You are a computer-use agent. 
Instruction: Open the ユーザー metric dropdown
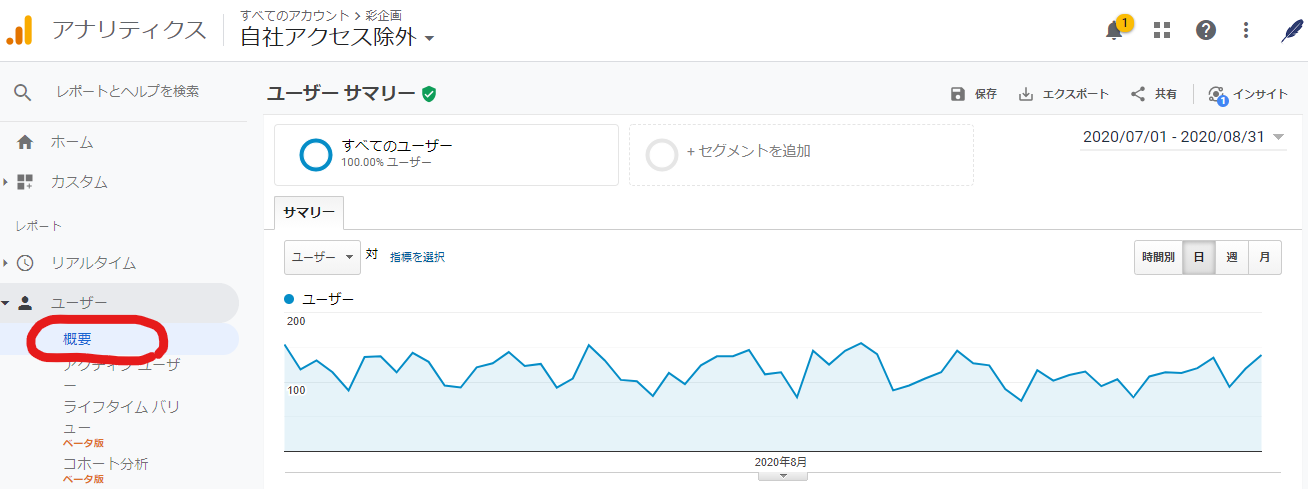click(322, 257)
